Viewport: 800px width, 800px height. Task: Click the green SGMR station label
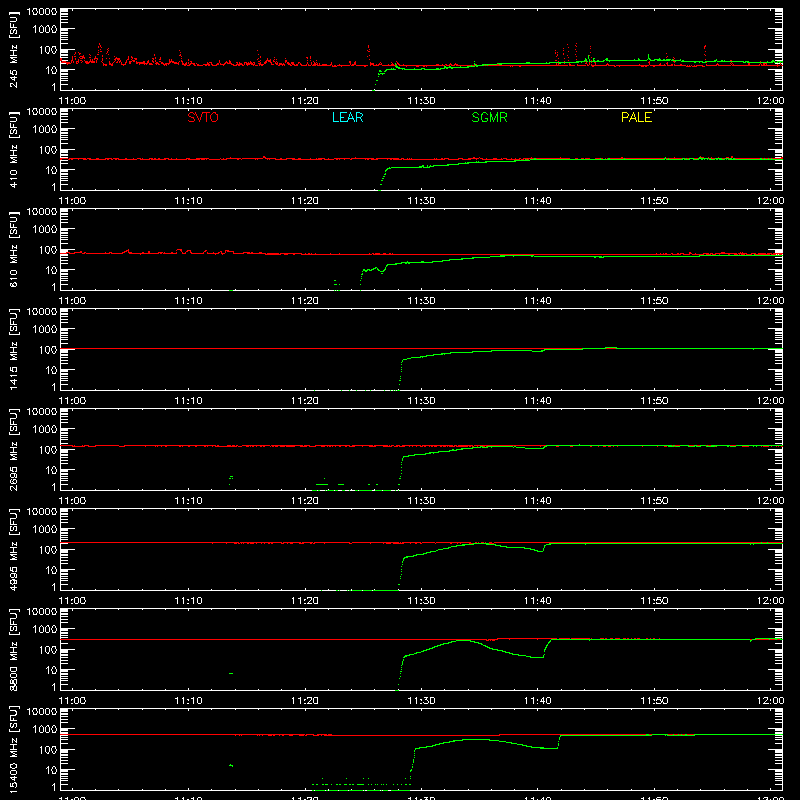(x=489, y=117)
